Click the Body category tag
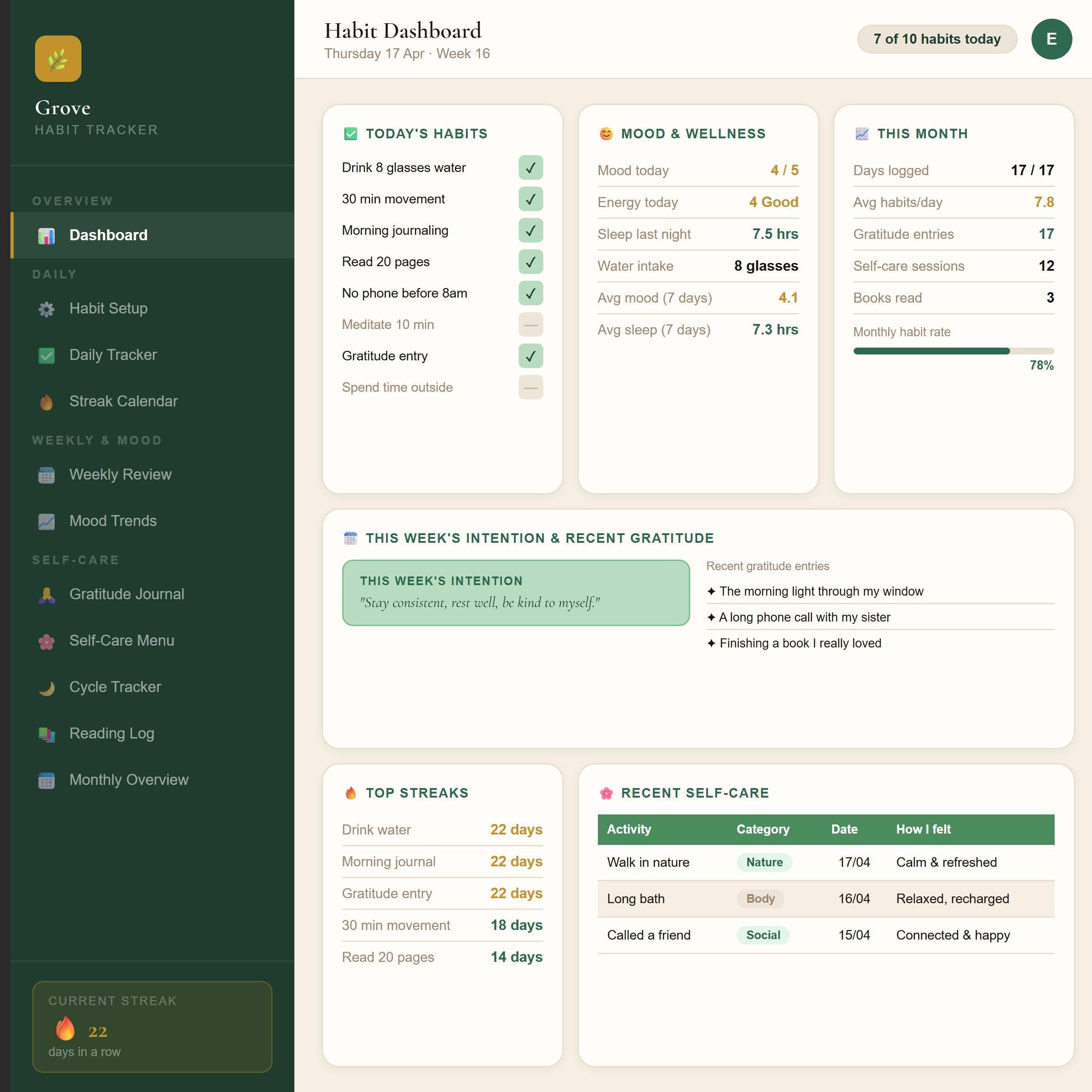 coord(760,899)
